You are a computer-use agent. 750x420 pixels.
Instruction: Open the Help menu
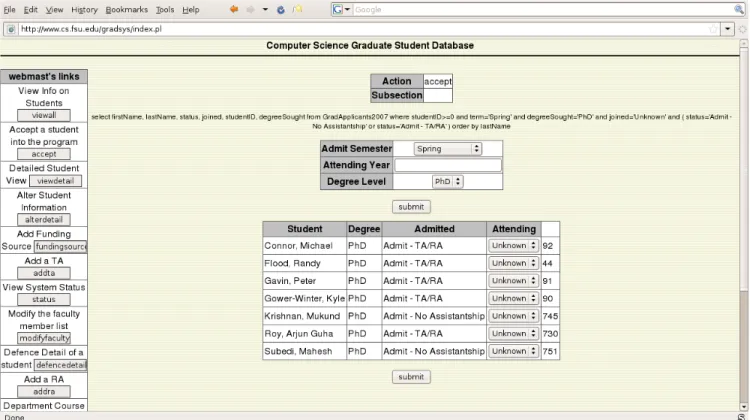tap(190, 10)
